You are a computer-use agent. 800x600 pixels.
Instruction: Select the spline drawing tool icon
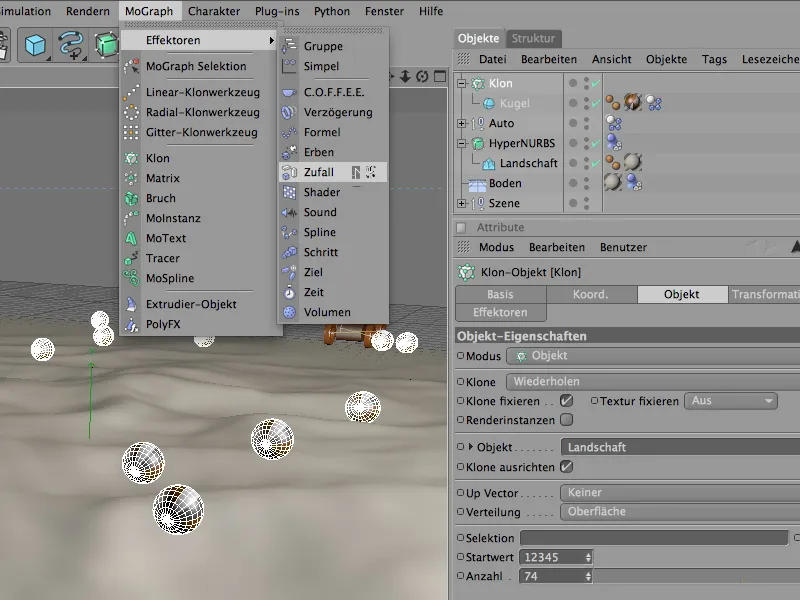(71, 45)
